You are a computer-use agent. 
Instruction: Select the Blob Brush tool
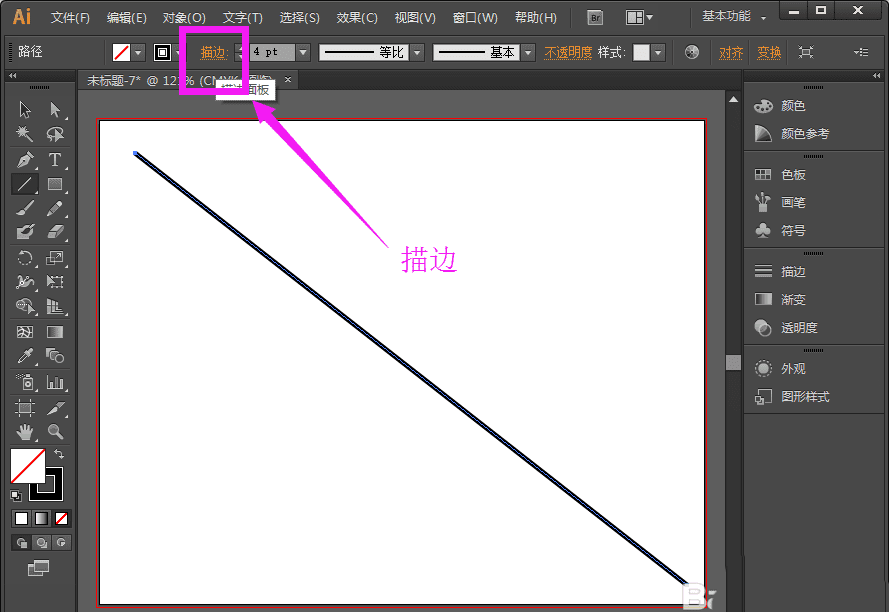pos(24,232)
